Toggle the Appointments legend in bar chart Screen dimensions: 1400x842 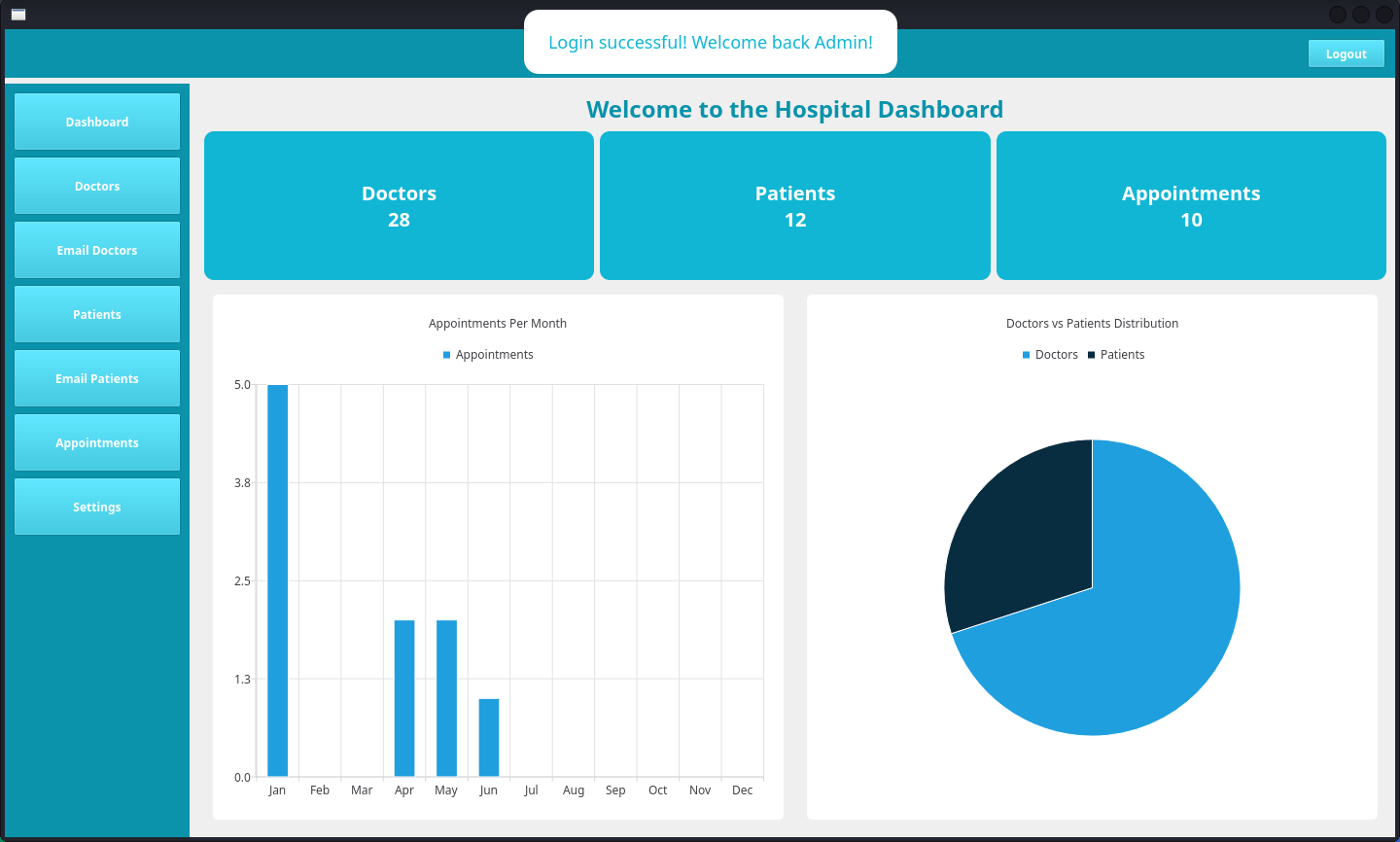click(488, 354)
